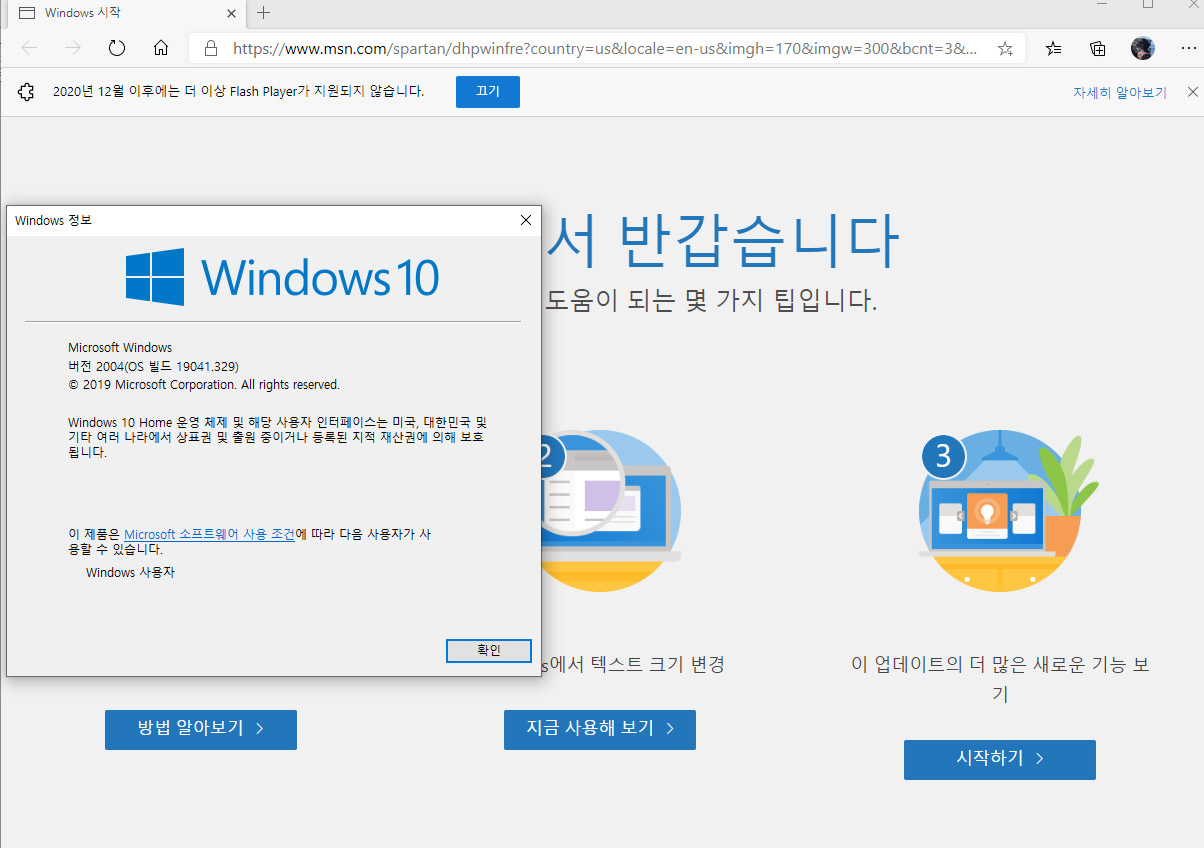Open 'Microsoft 소프트웨어 사용 조건' link
1204x848 pixels.
(x=209, y=535)
